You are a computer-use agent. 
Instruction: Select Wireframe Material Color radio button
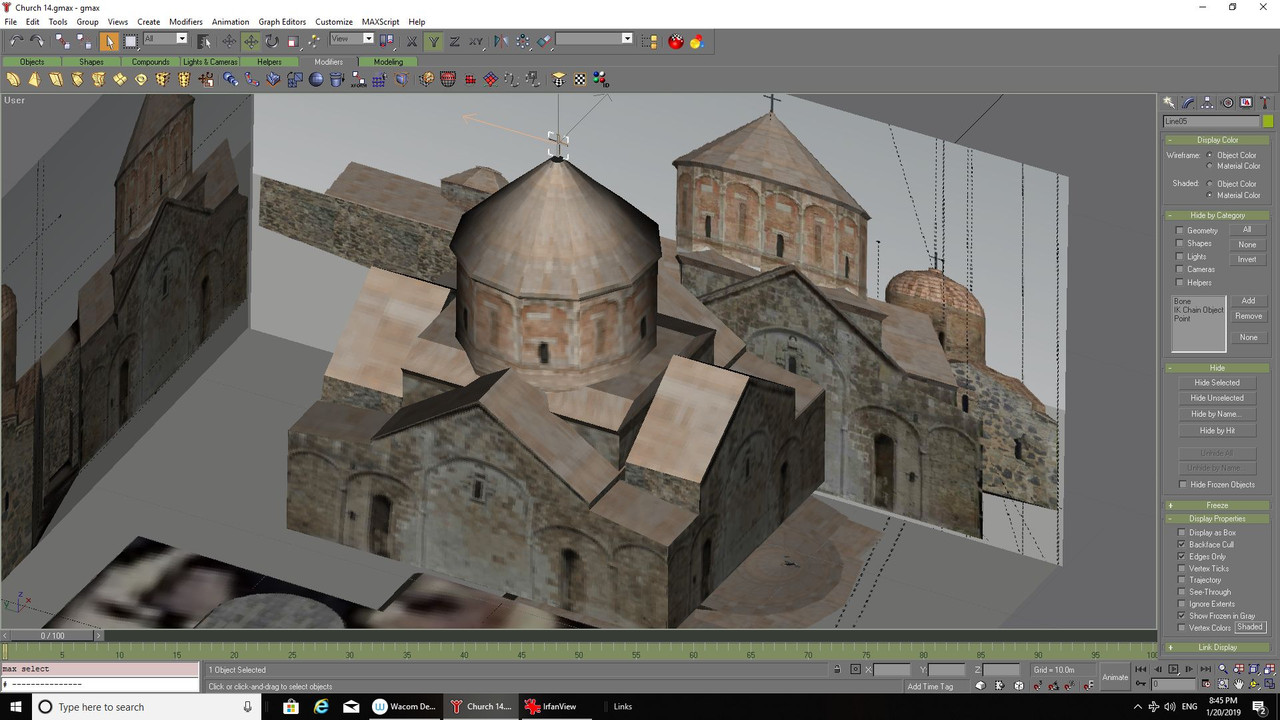[1209, 166]
